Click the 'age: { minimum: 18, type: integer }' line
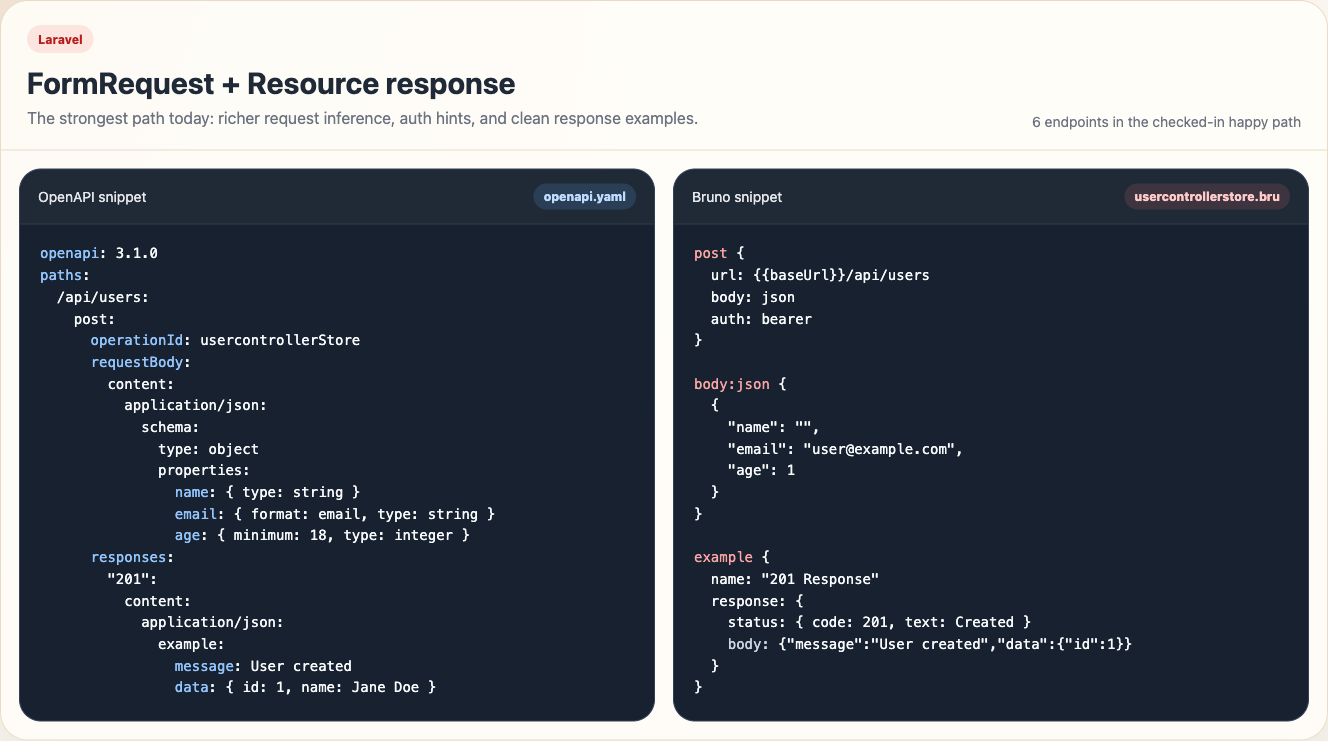Viewport: 1328px width, 741px height. [322, 535]
